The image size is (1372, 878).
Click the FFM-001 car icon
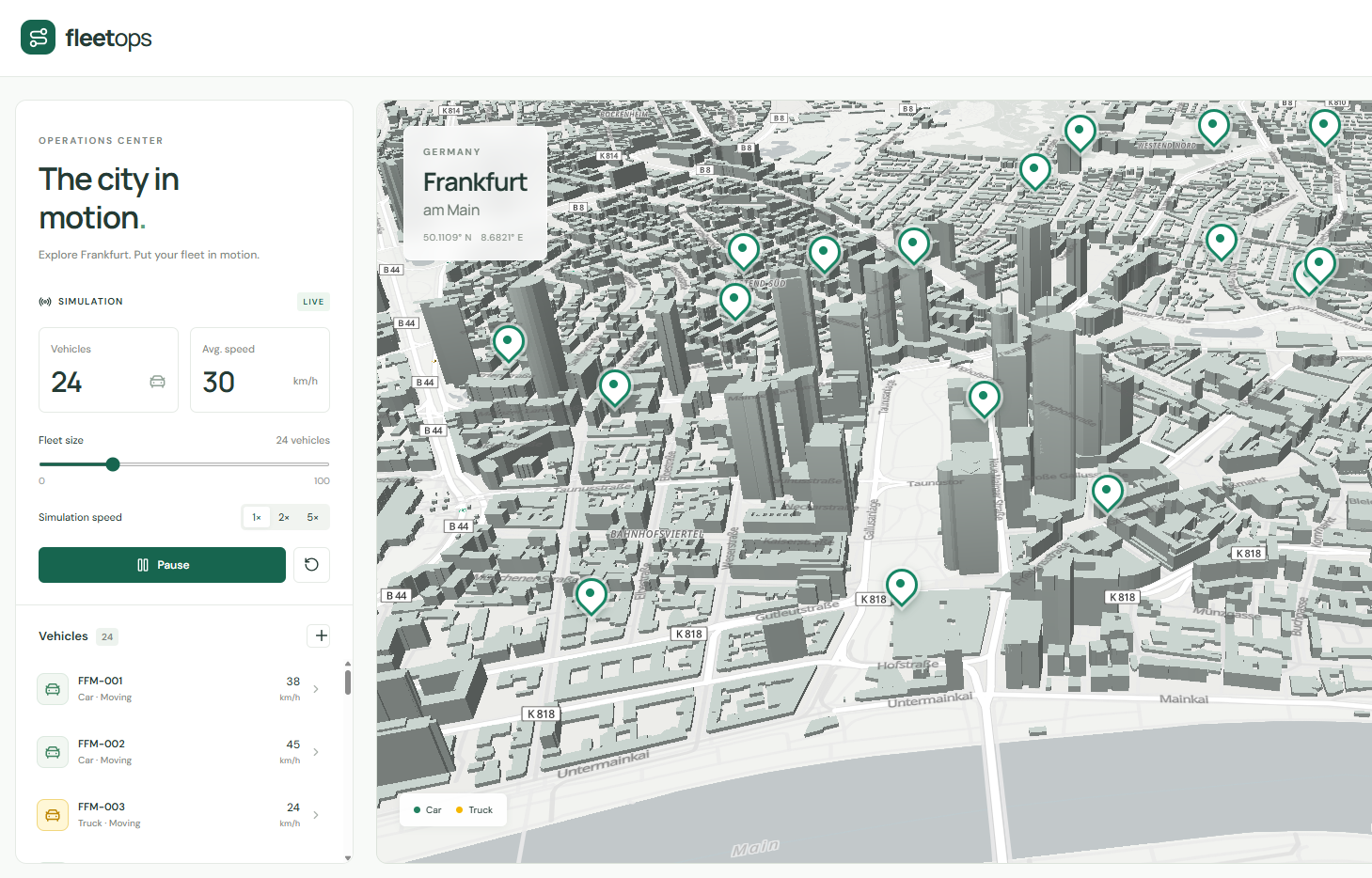coord(53,689)
